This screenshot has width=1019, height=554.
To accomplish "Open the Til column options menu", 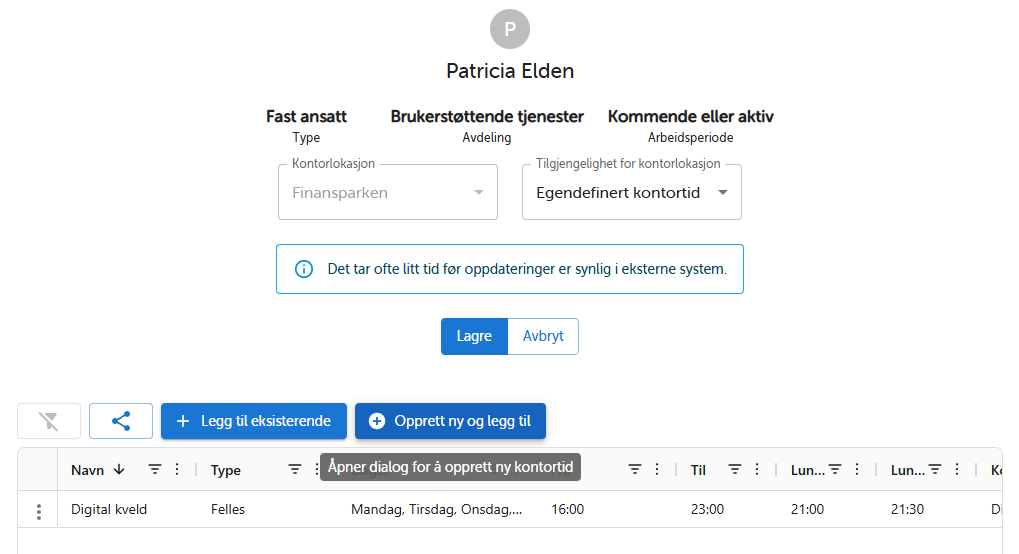I will coord(757,469).
